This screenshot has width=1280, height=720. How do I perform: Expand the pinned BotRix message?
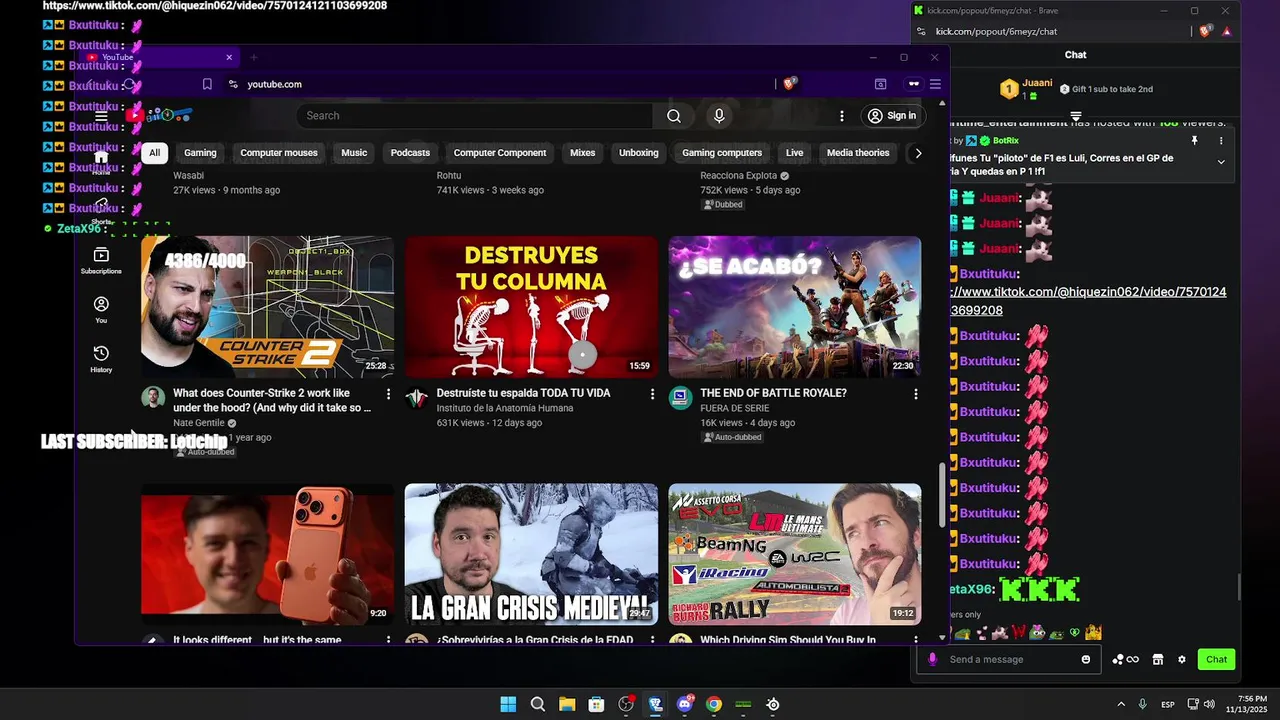[x=1220, y=162]
